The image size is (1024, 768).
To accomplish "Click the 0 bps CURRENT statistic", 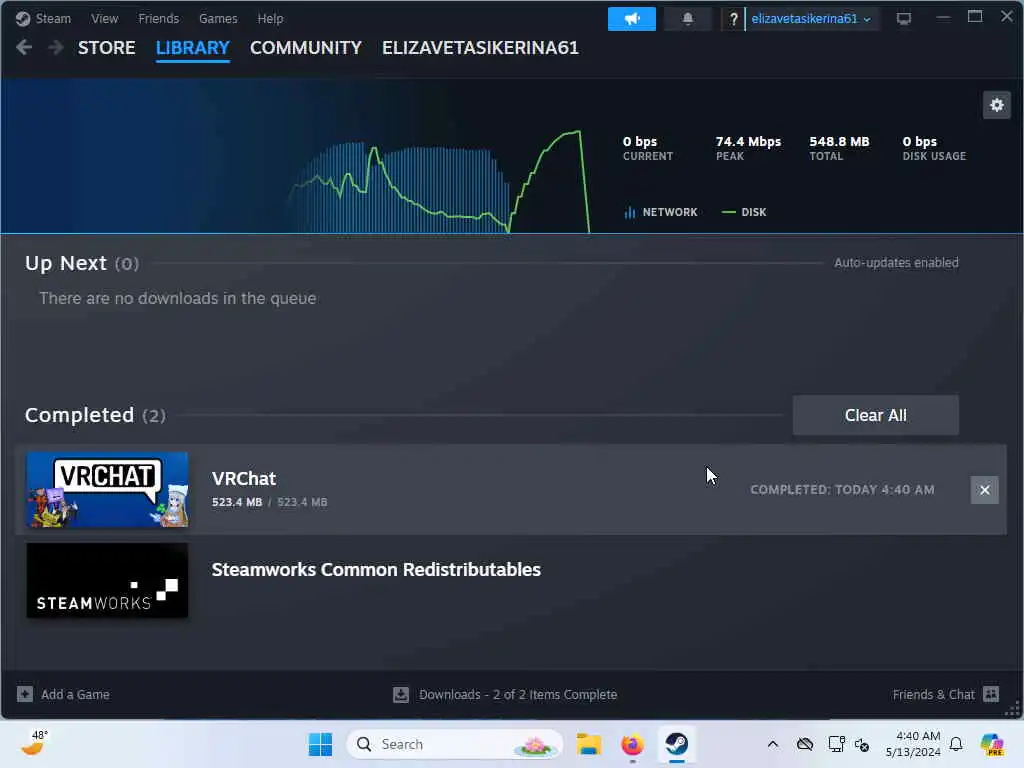I will 647,148.
